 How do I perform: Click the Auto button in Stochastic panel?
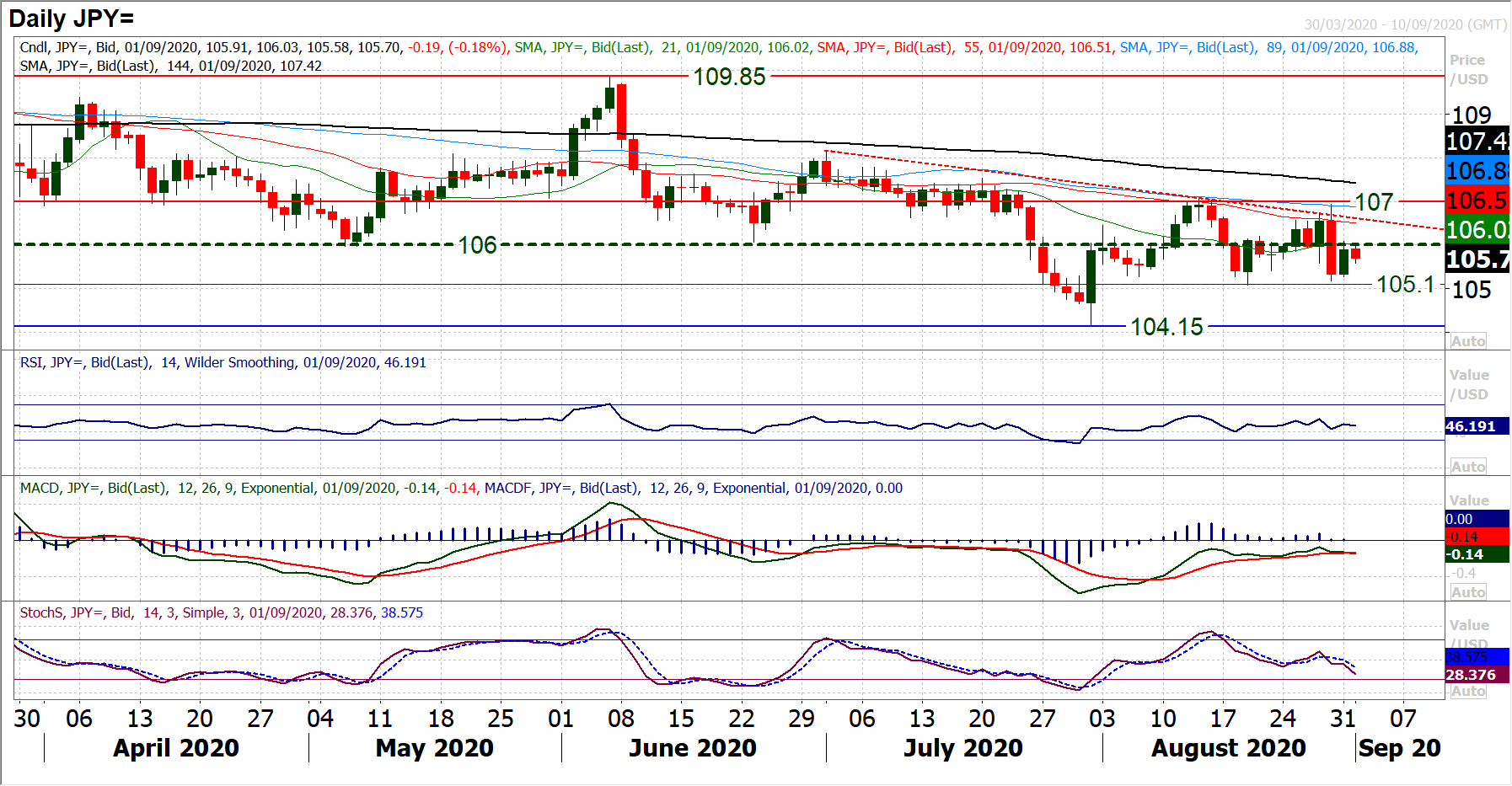pyautogui.click(x=1468, y=692)
